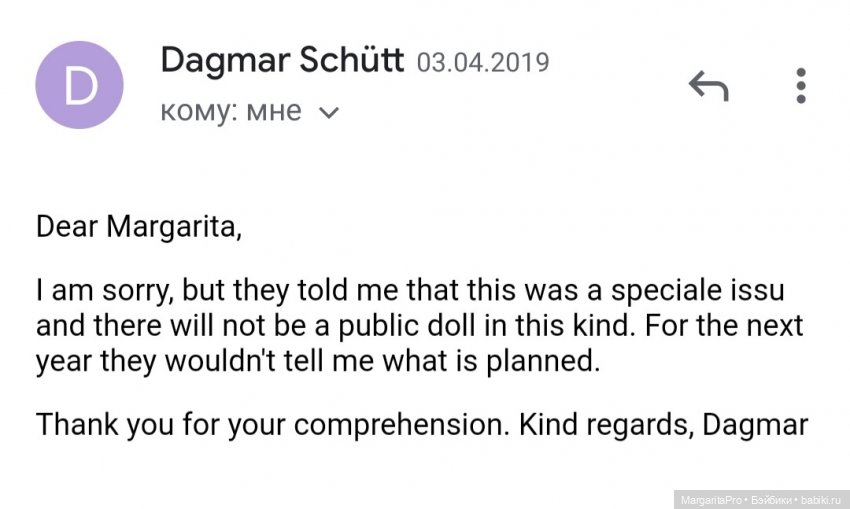The height and width of the screenshot is (509, 850).
Task: Click the purple D sender avatar
Action: [79, 85]
